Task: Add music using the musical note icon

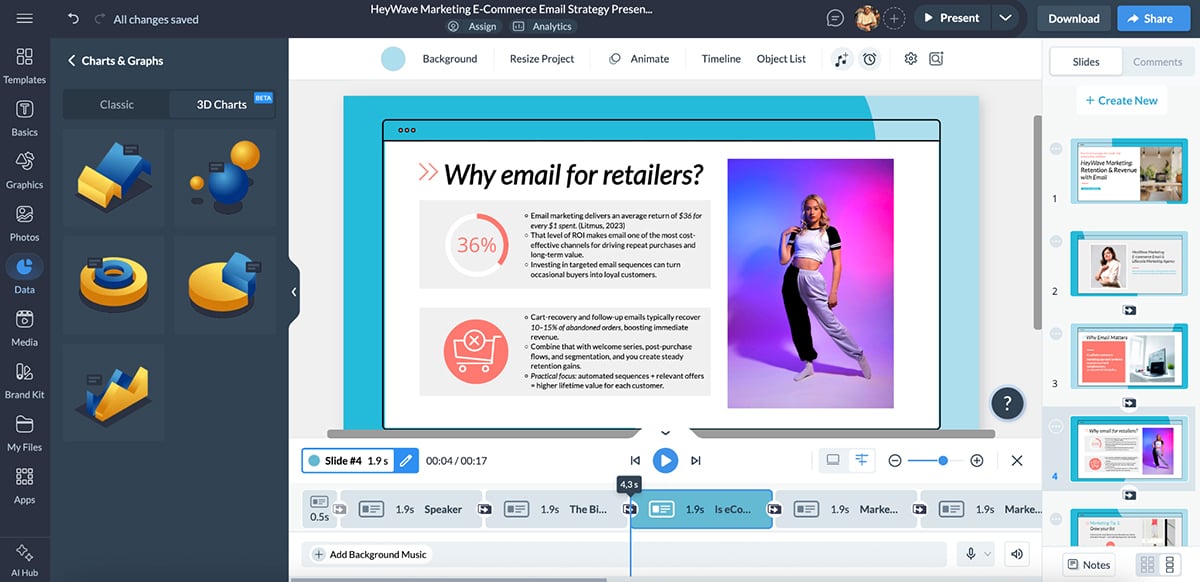Action: [843, 58]
